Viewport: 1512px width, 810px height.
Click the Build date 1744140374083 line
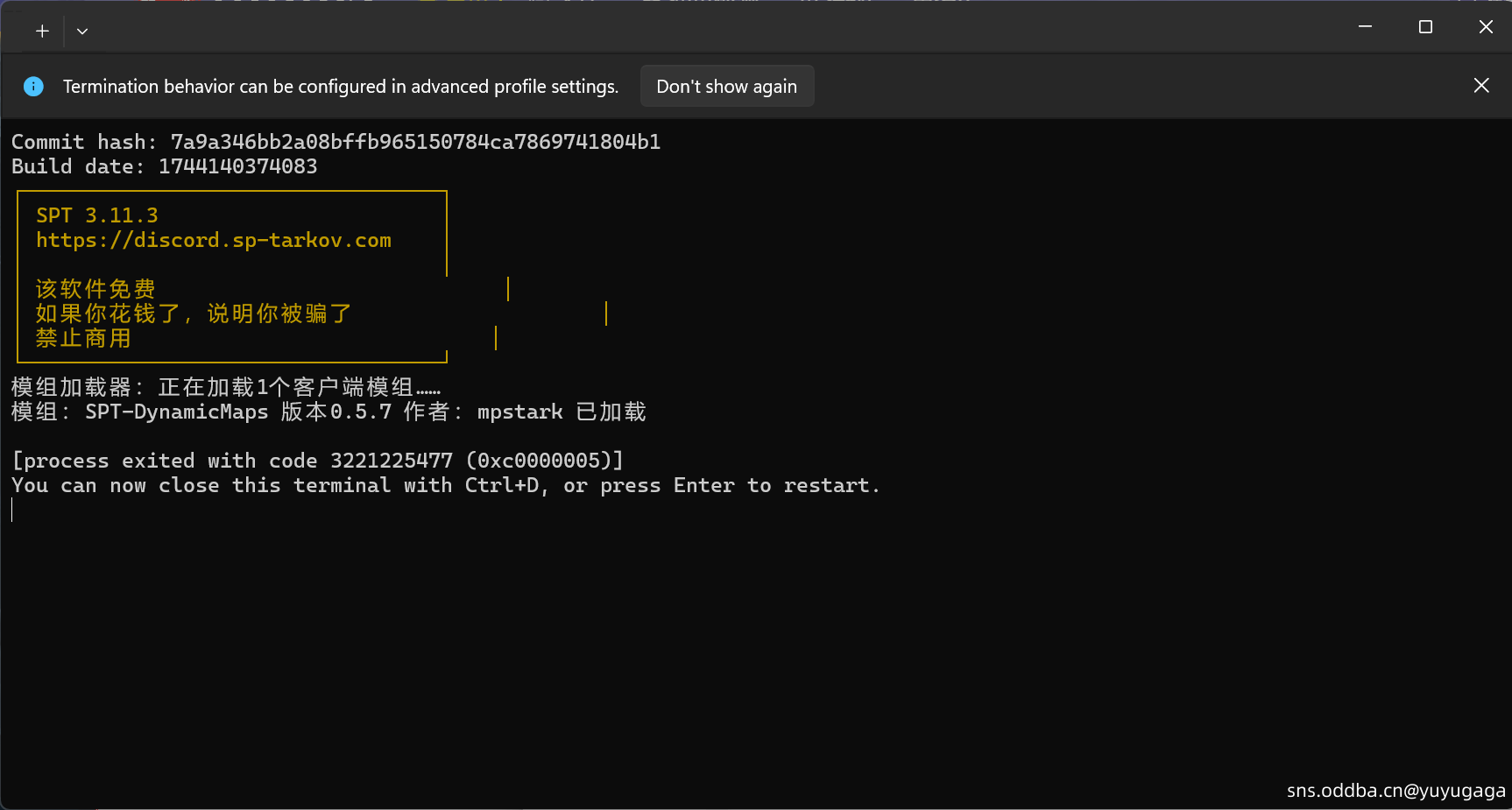click(165, 166)
